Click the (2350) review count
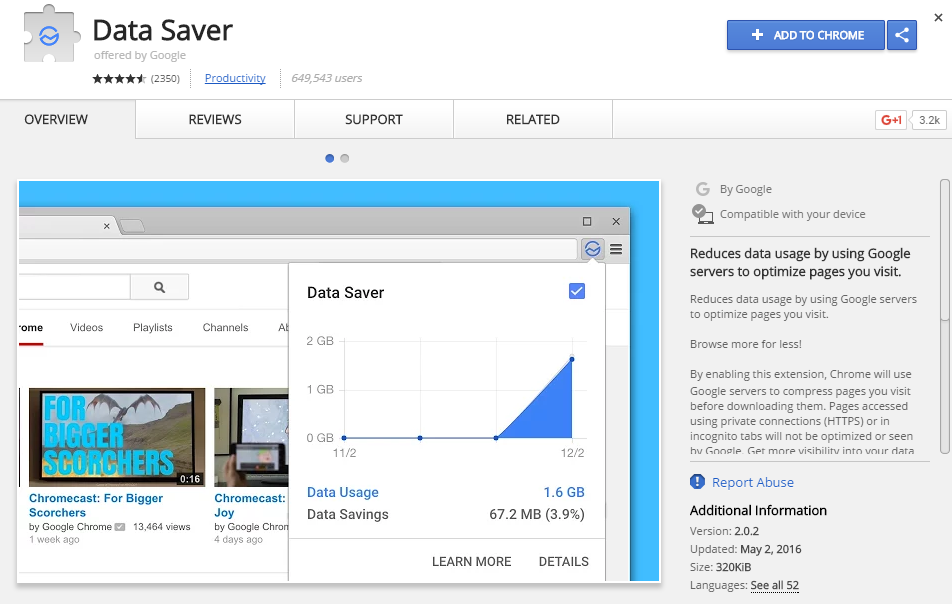This screenshot has width=952, height=604. [x=165, y=78]
